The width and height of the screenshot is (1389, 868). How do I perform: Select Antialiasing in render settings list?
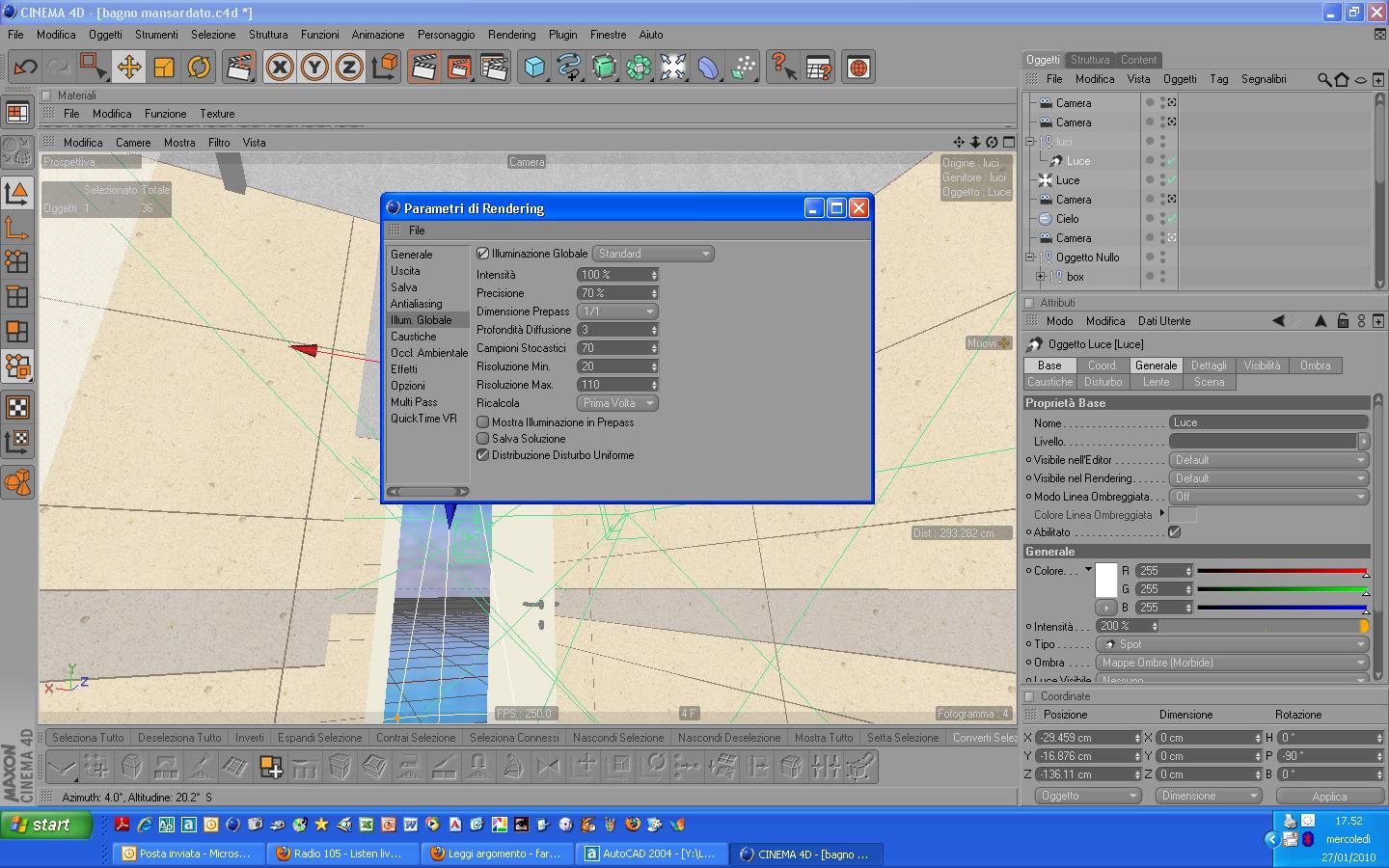(x=416, y=304)
